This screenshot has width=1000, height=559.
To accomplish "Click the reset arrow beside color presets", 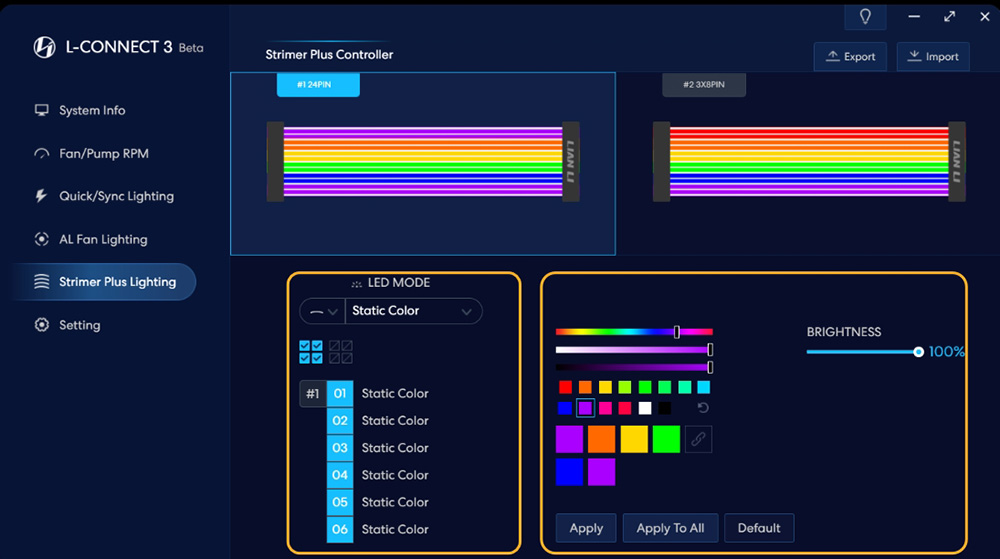I will pyautogui.click(x=703, y=408).
